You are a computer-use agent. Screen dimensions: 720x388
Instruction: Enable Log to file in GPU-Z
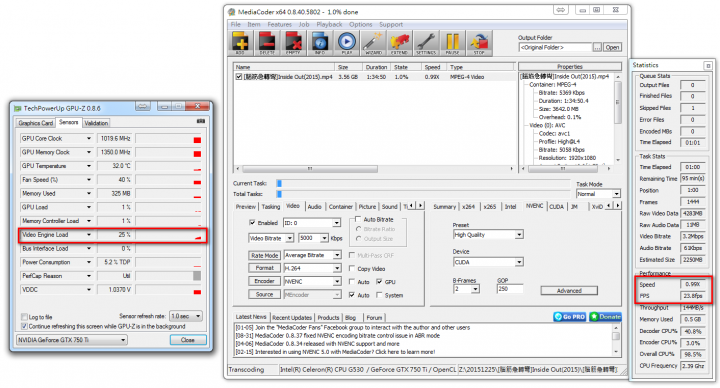(24, 317)
